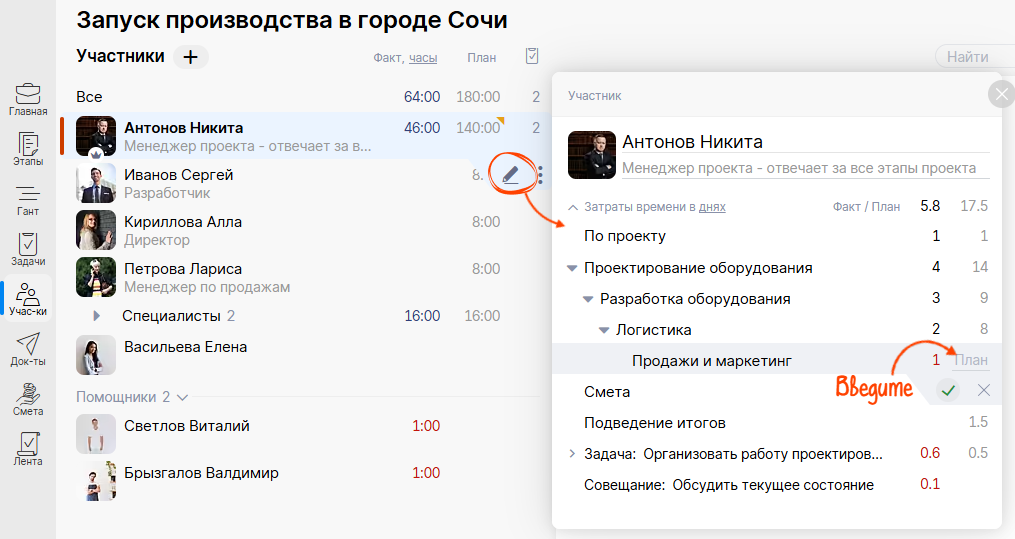This screenshot has width=1015, height=539.
Task: Expand the Специалисты group
Action: tap(97, 316)
